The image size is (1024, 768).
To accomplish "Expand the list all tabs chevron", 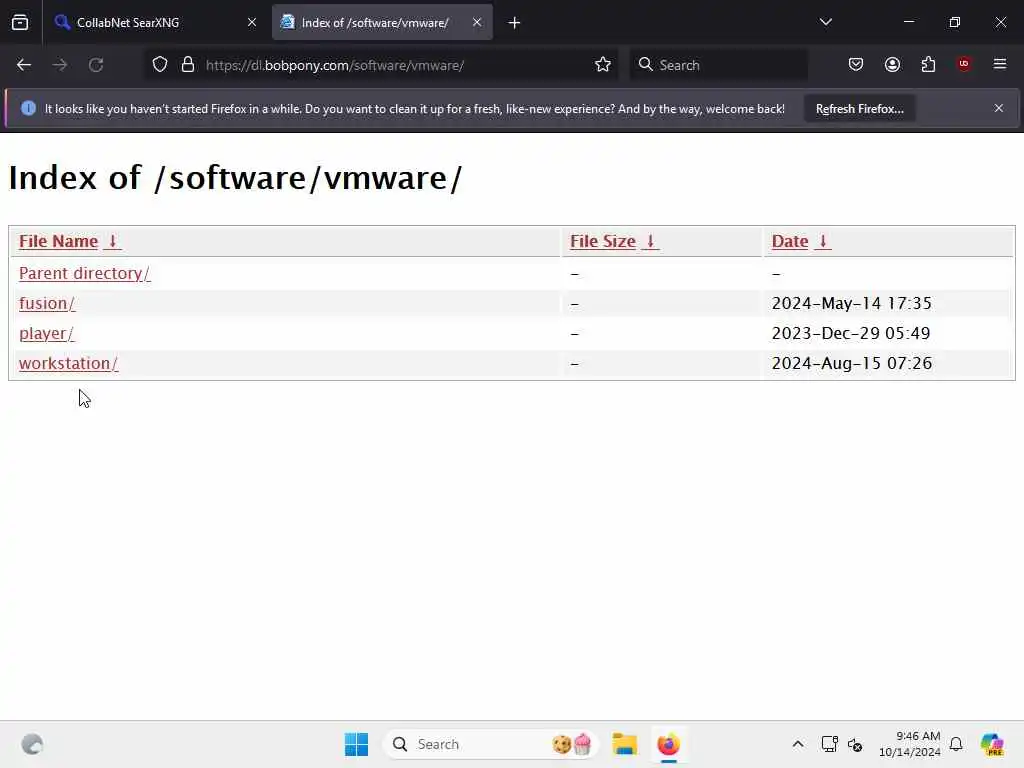I will point(825,22).
